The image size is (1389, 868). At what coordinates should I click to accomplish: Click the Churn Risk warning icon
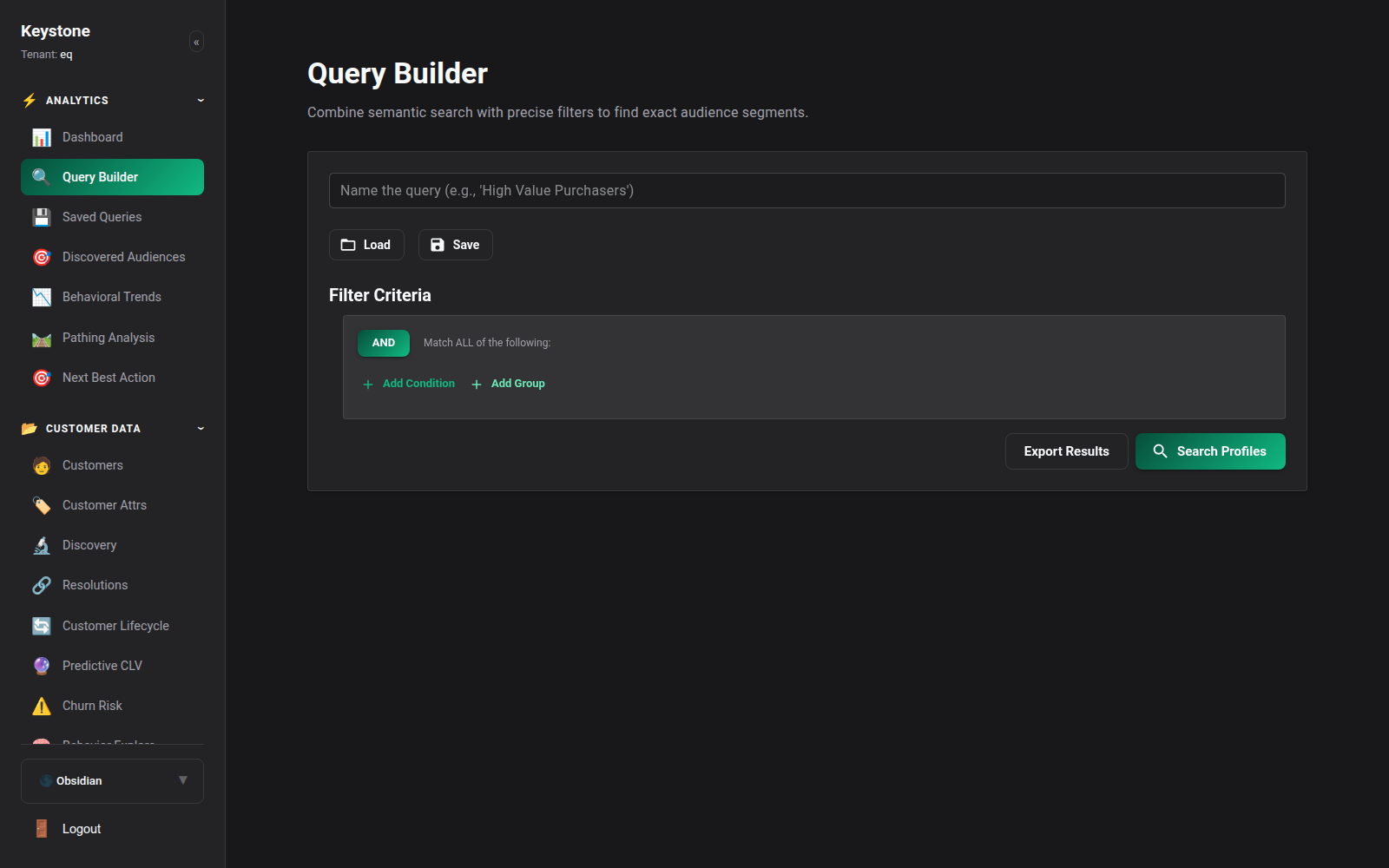[x=42, y=706]
